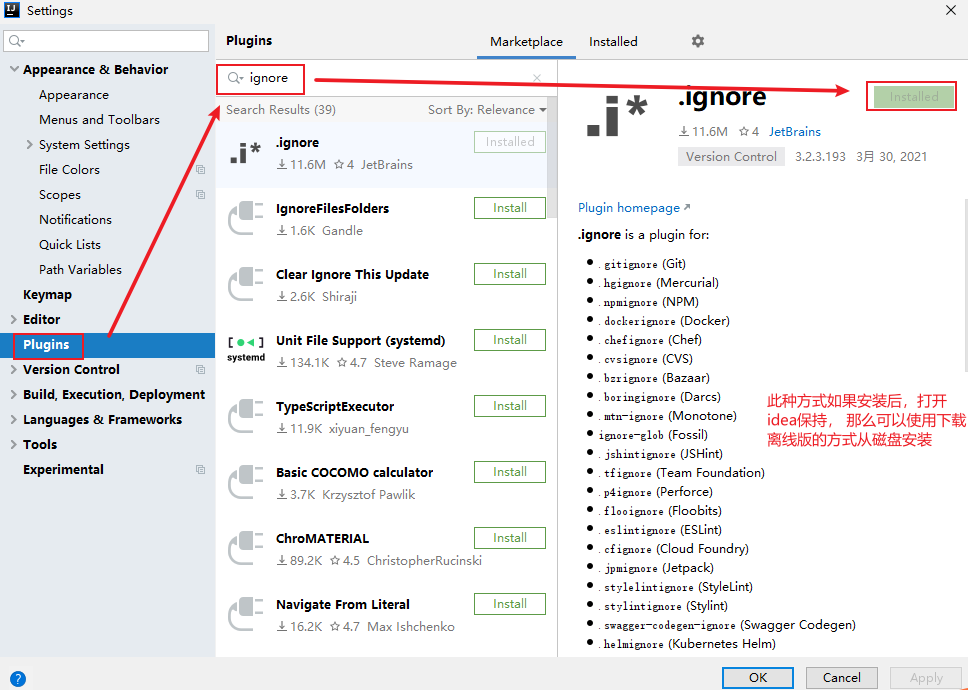Open Experimental settings
The image size is (968, 690).
click(x=63, y=469)
